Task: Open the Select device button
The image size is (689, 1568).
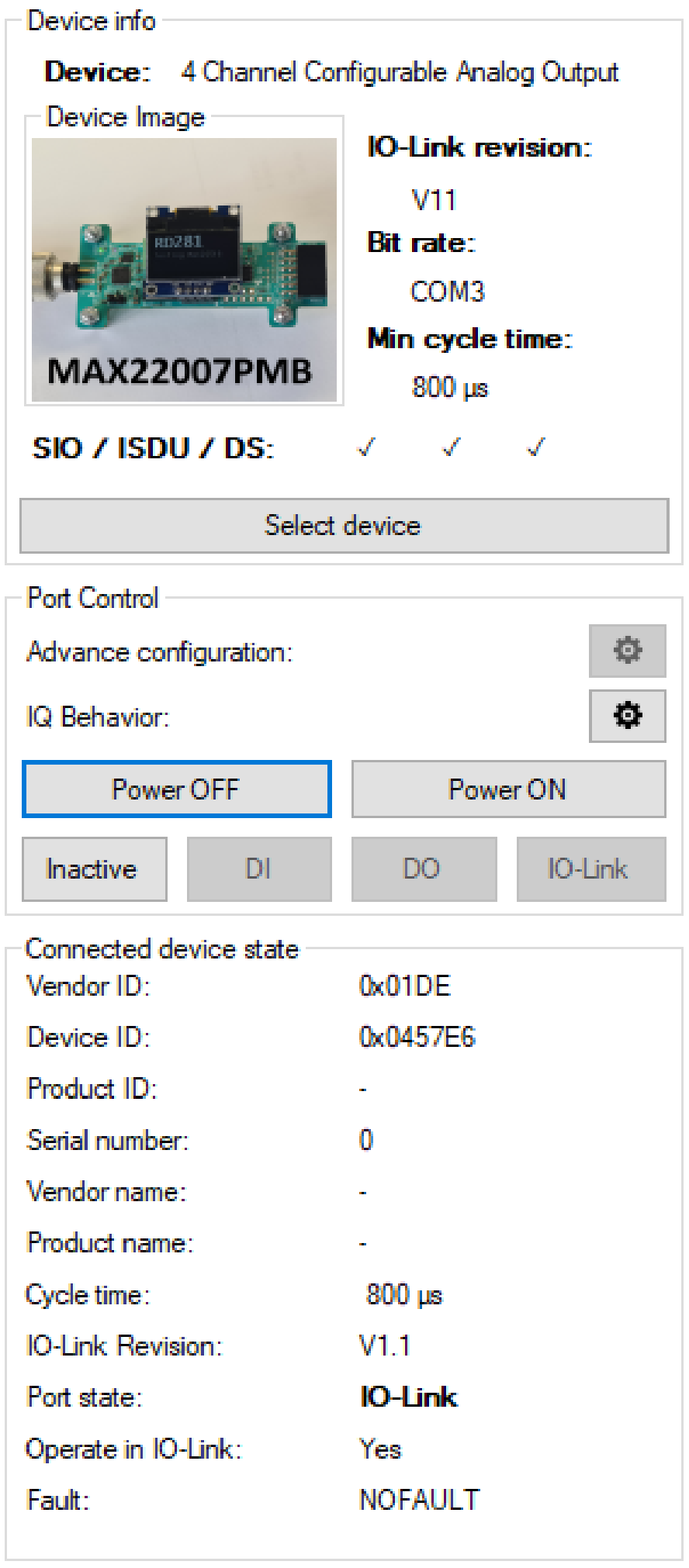Action: (344, 526)
